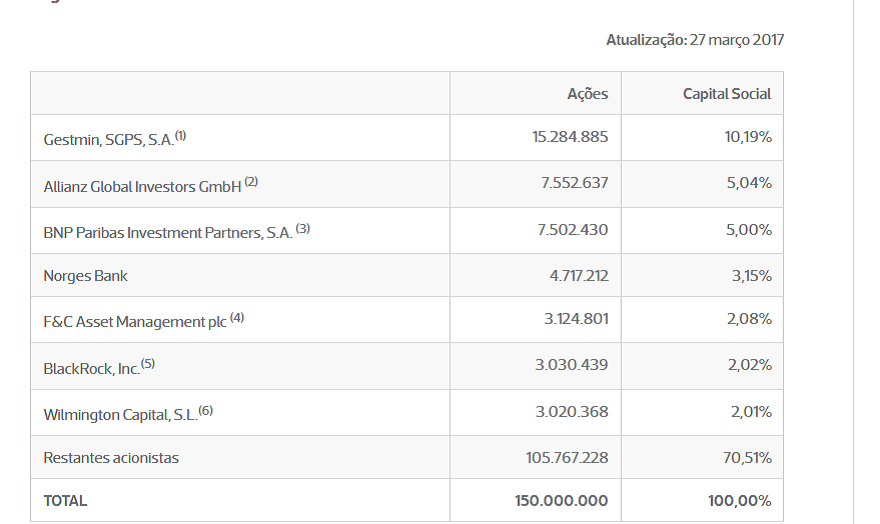Viewport: 880px width, 524px height.
Task: Click footnote marker (5) beside BlackRock
Action: coord(148,364)
